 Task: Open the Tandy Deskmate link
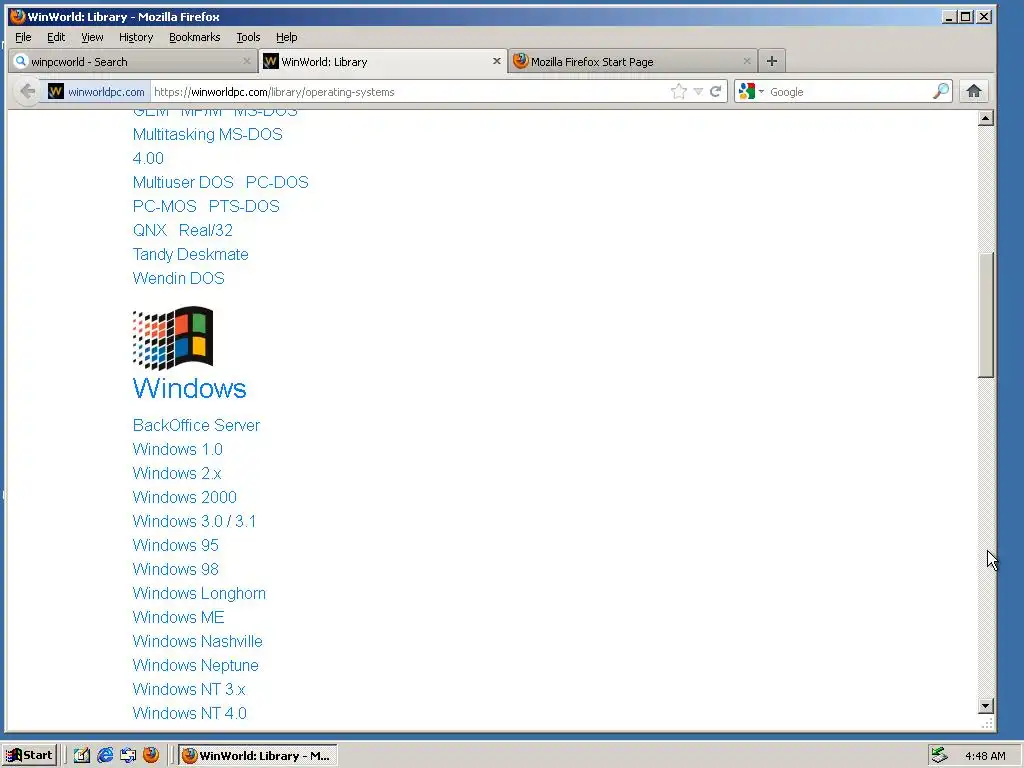click(191, 255)
